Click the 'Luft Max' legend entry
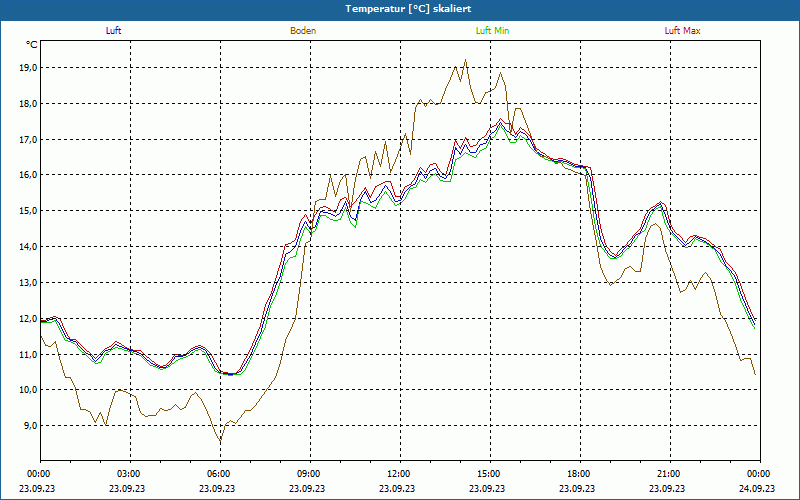The height and width of the screenshot is (500, 800). coord(683,31)
